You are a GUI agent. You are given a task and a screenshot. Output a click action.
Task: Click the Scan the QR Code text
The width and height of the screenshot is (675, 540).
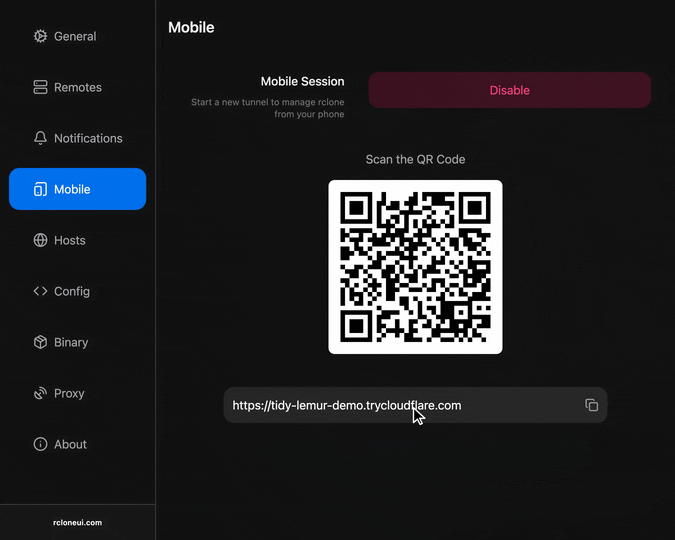pos(415,159)
